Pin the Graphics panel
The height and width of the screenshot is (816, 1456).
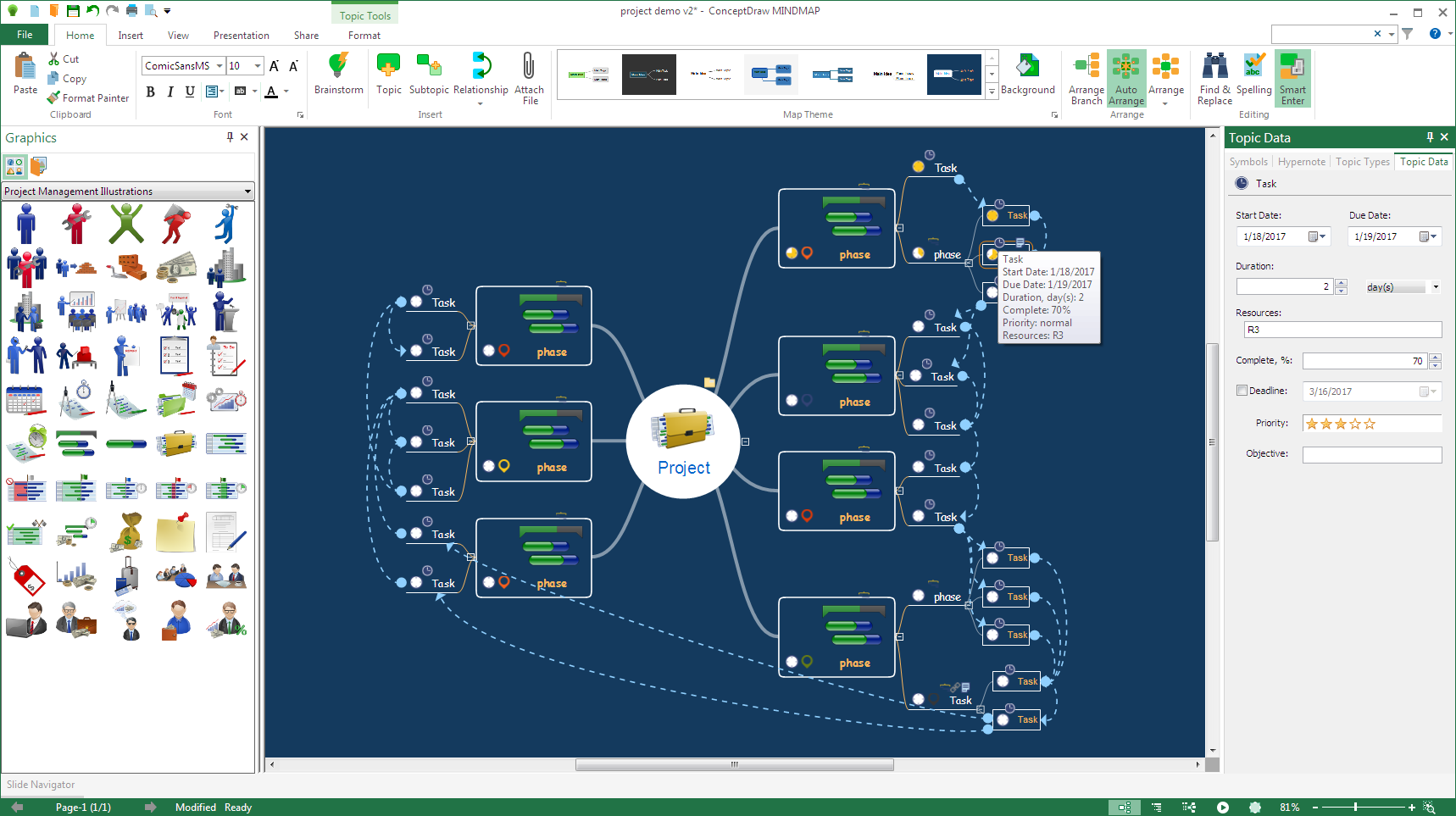[x=230, y=136]
